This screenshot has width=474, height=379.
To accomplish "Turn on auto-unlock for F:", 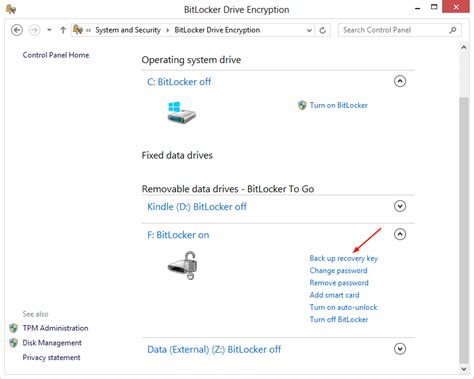I will coord(343,307).
